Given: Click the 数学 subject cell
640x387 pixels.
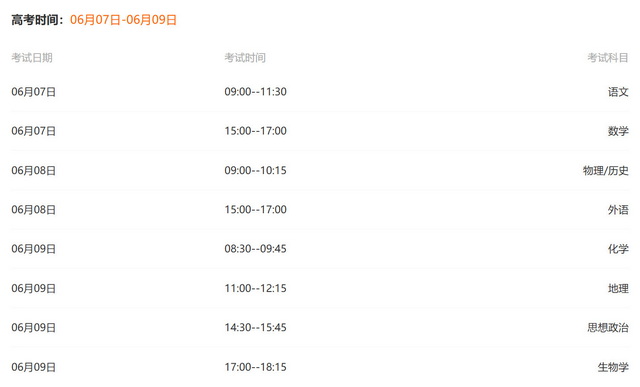Looking at the screenshot, I should point(618,131).
